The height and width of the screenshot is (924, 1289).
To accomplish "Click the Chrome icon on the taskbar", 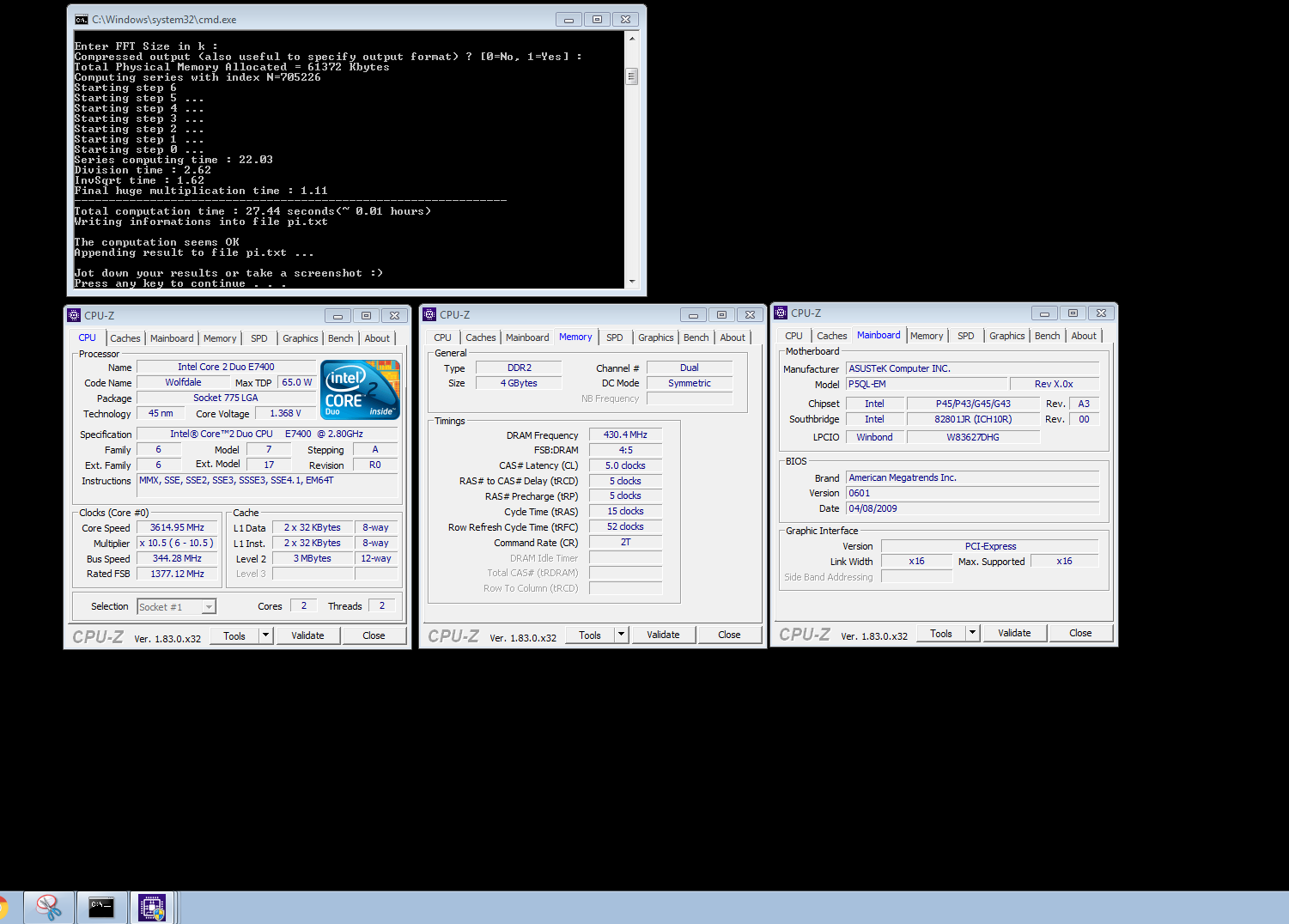I will [3, 907].
